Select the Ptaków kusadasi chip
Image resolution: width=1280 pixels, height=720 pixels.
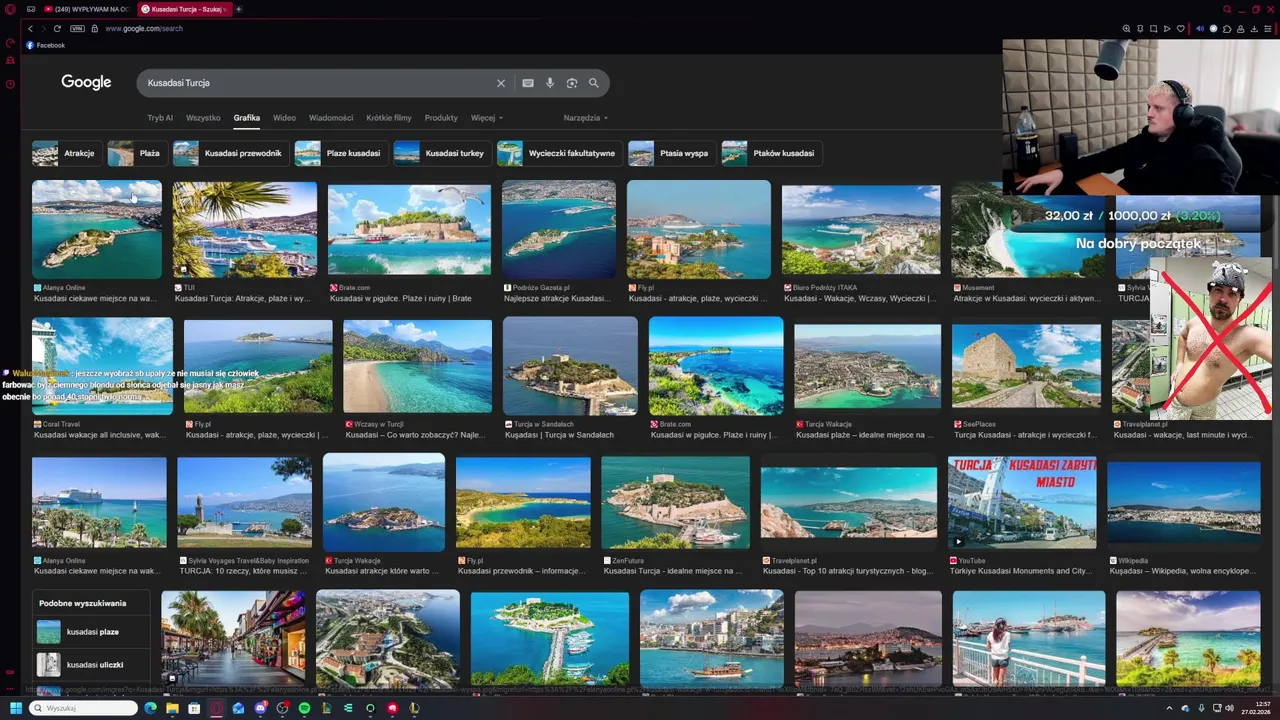(771, 153)
